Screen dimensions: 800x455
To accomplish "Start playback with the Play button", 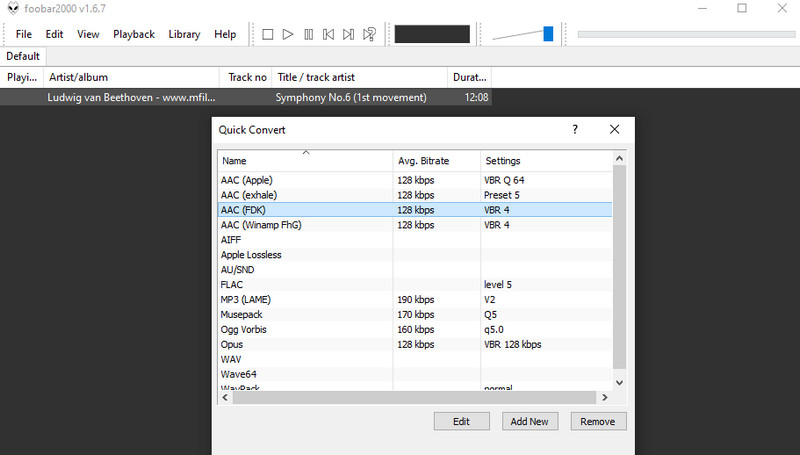I will 288,34.
